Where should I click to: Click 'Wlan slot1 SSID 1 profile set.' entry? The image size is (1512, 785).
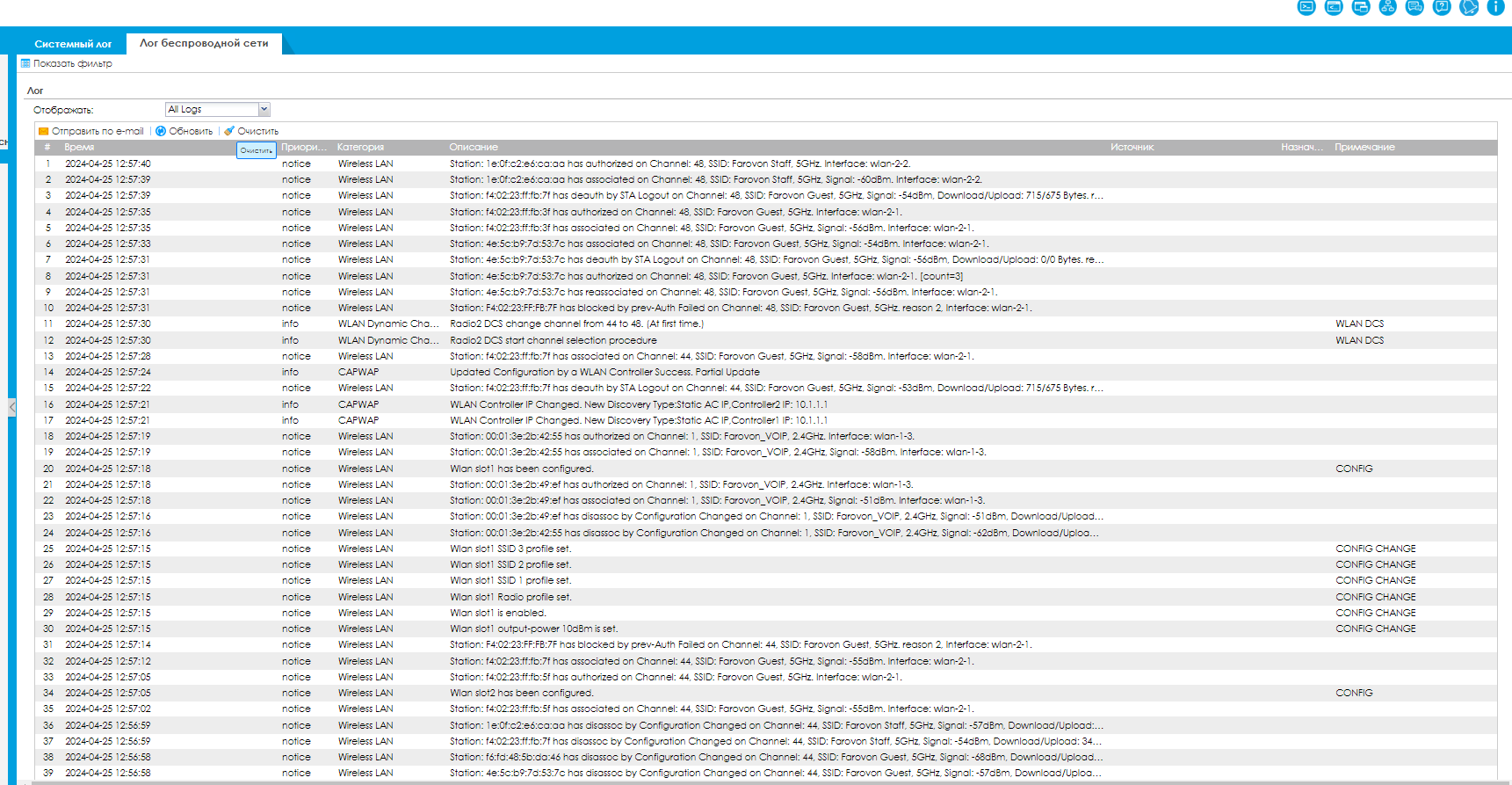510,580
